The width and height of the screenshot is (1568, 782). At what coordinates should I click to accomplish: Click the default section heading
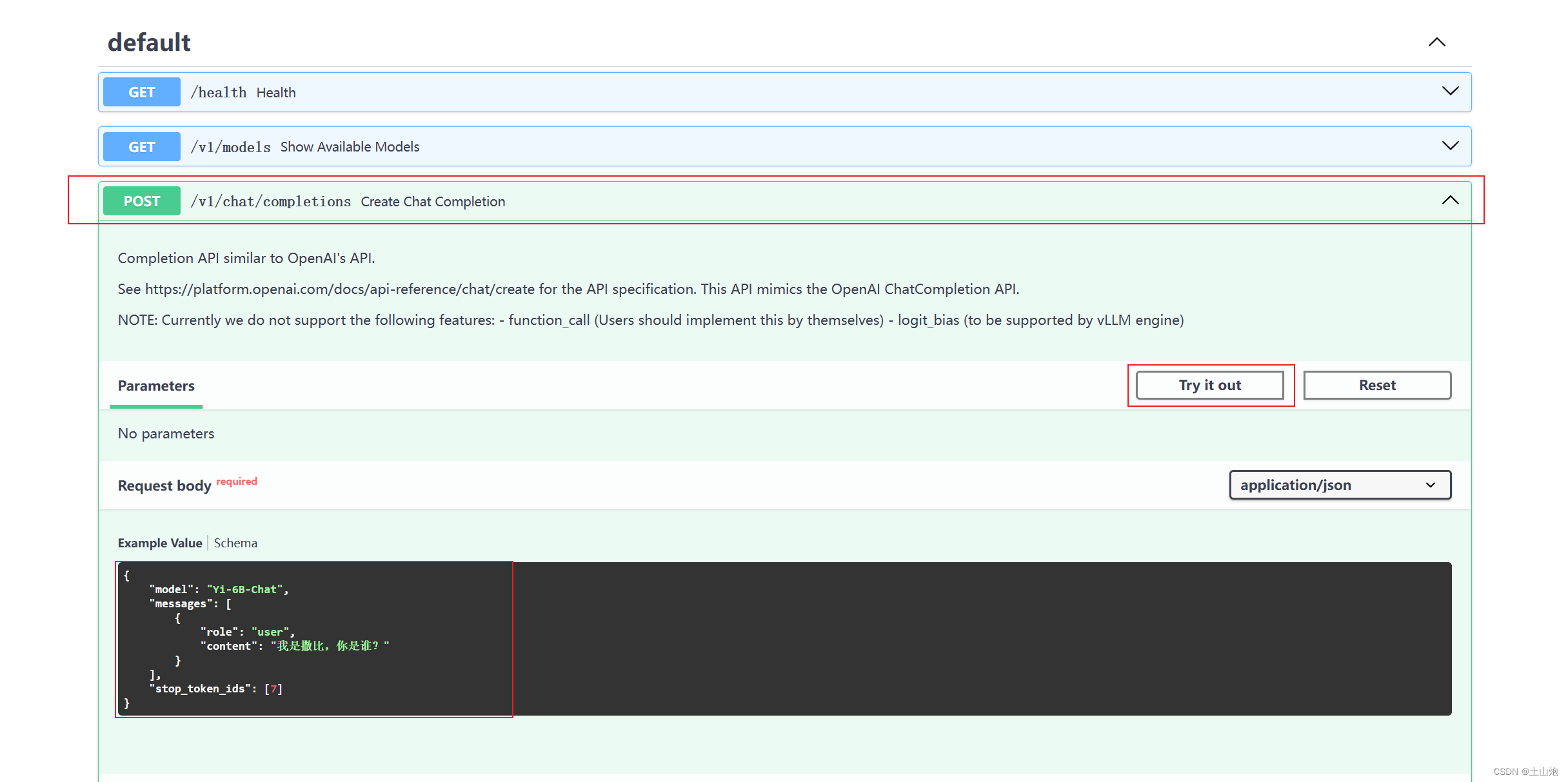point(149,43)
